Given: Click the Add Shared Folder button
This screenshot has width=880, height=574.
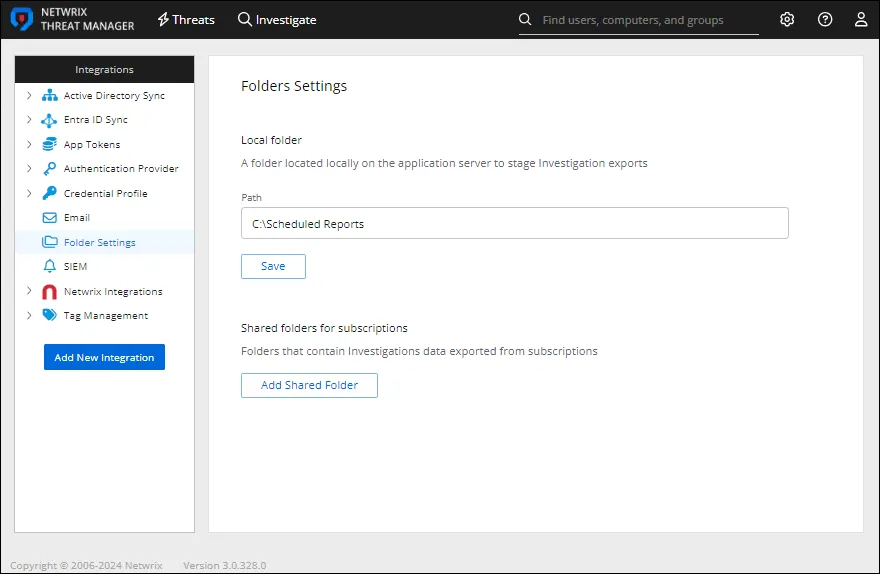Looking at the screenshot, I should click(309, 385).
